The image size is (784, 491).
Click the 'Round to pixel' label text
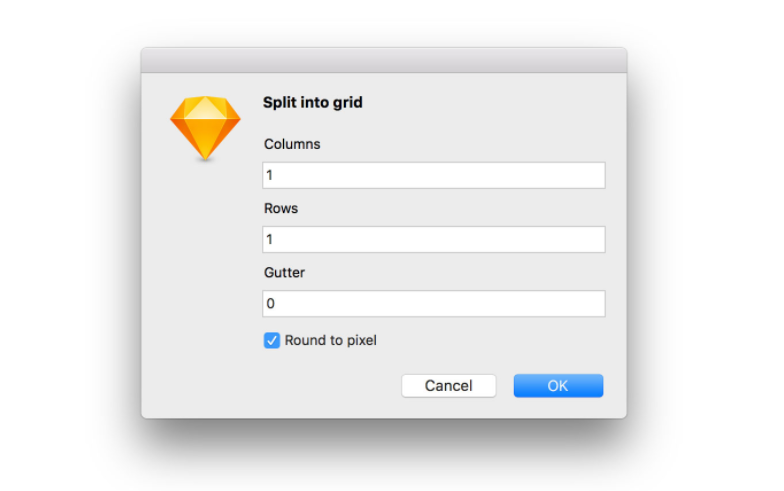(330, 340)
